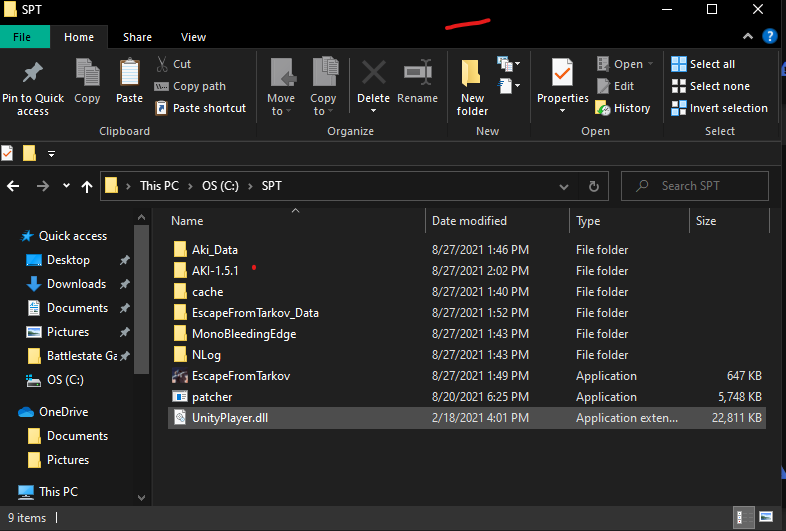Click the Rename icon
This screenshot has height=531, width=786.
[418, 73]
